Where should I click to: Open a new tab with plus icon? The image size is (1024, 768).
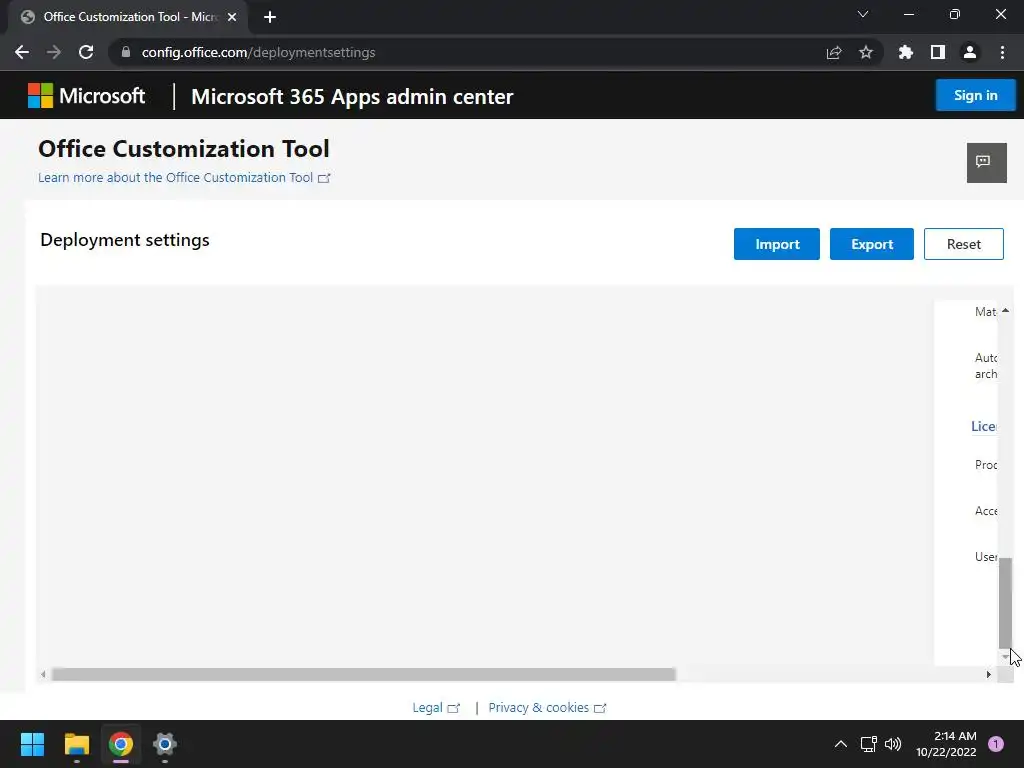click(270, 17)
